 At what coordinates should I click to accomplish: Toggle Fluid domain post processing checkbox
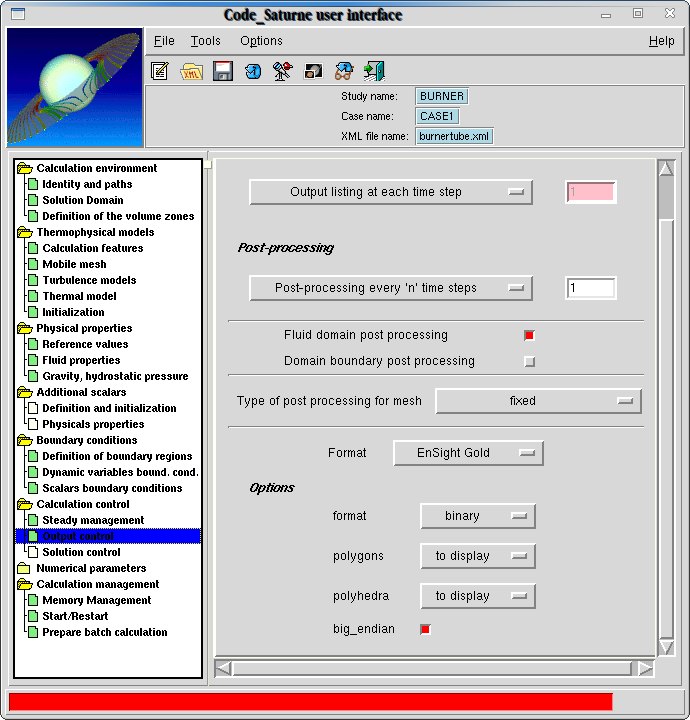(529, 335)
